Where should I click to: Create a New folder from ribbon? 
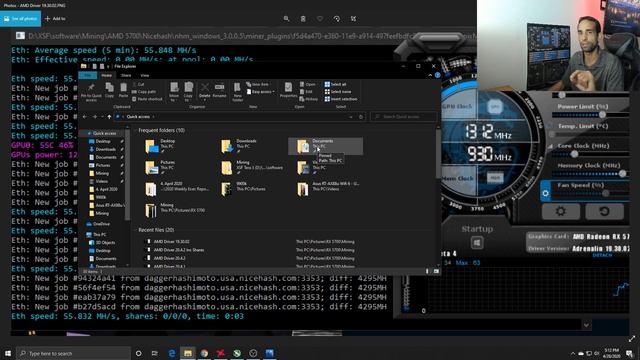[237, 92]
